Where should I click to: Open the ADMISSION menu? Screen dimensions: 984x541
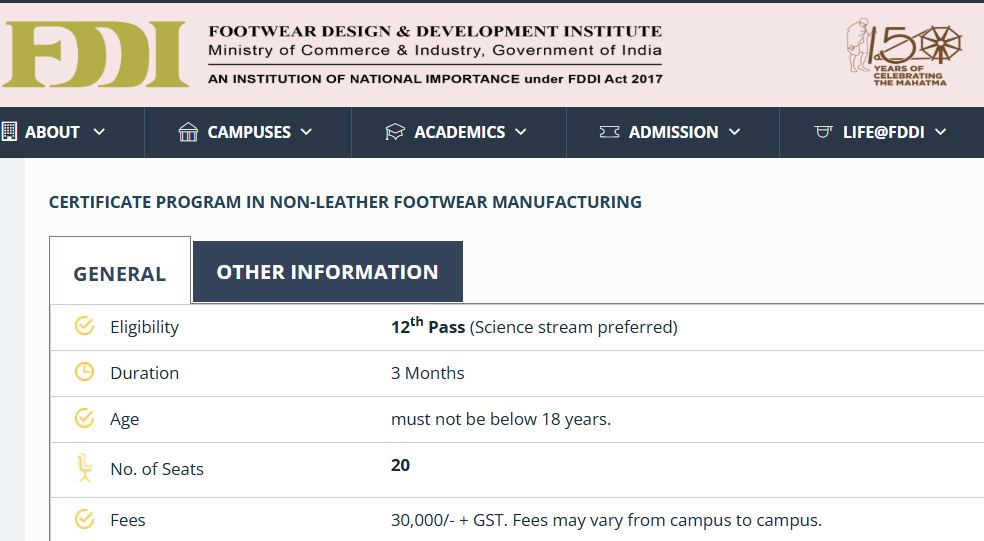tap(673, 132)
